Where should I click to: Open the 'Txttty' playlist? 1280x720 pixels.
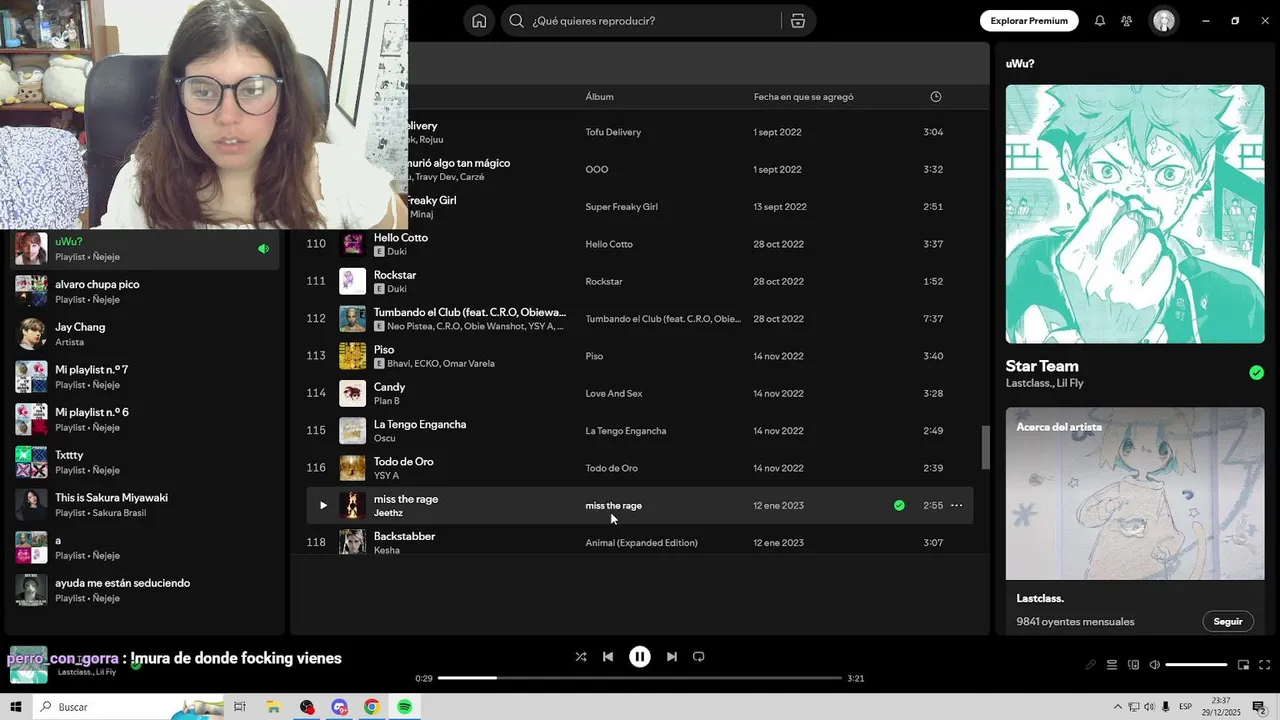[x=145, y=462]
